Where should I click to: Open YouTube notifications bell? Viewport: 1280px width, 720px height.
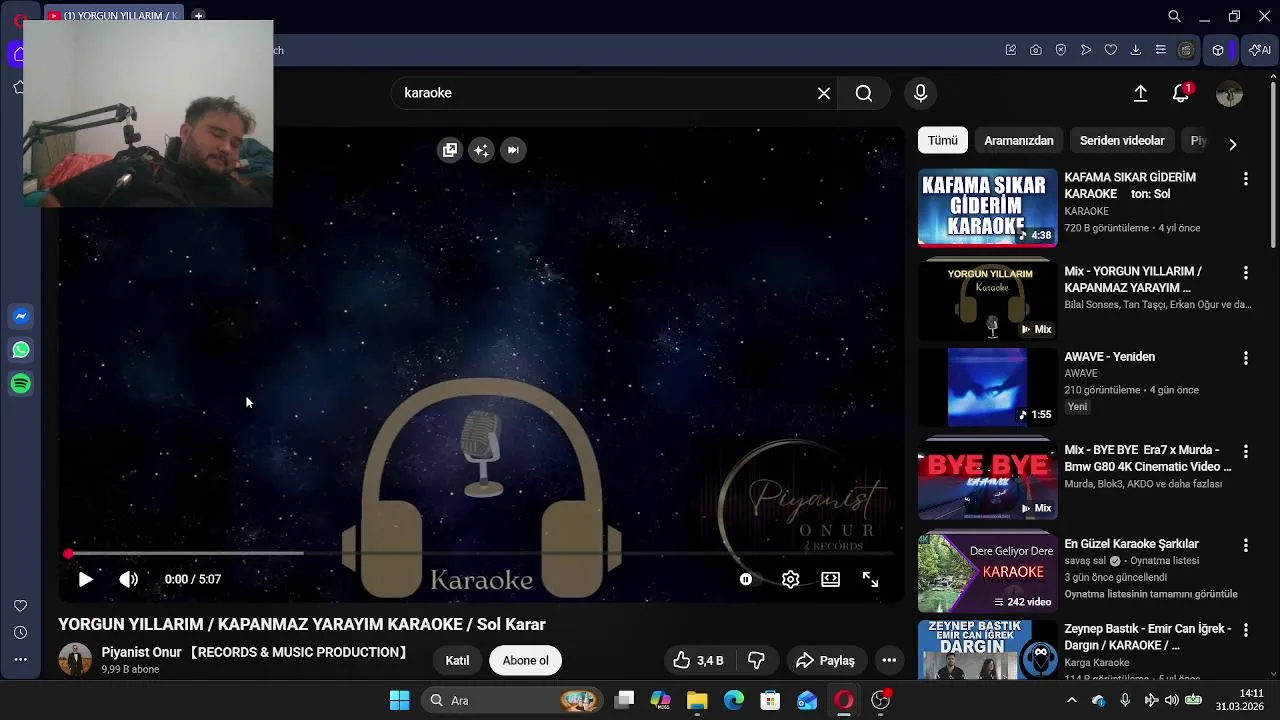[1181, 93]
